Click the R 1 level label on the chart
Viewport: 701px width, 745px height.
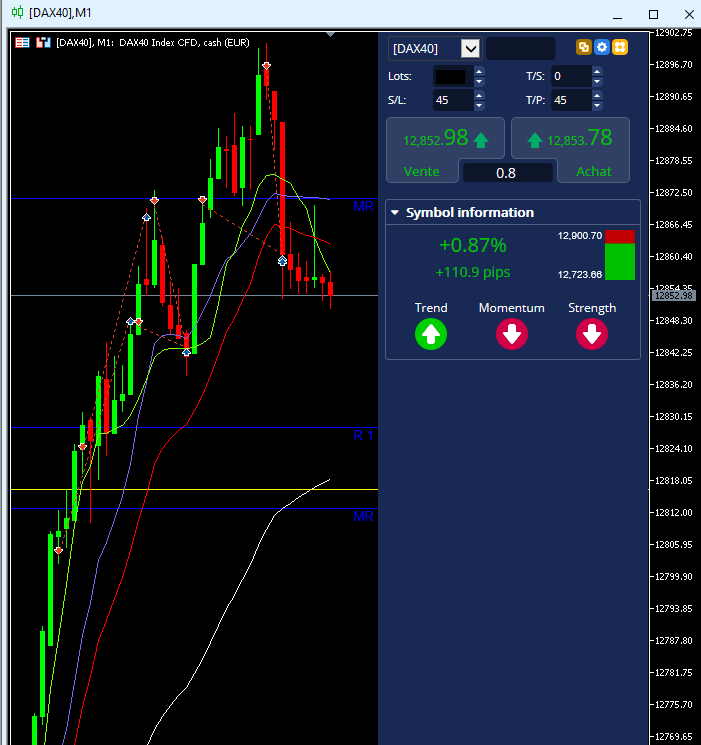[x=364, y=435]
